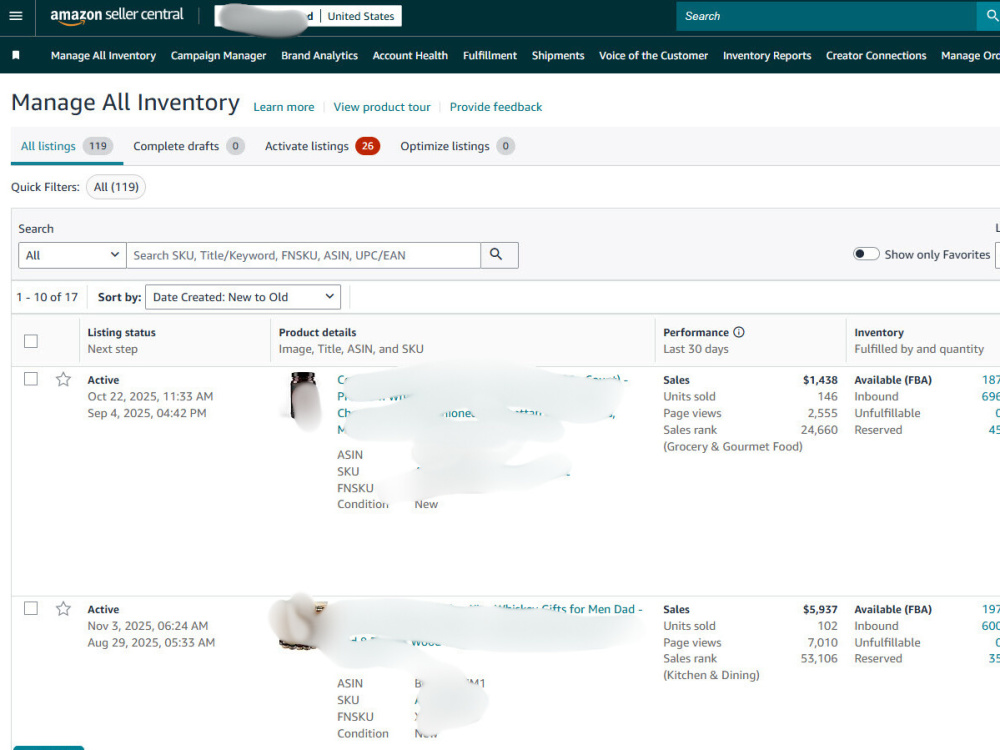Click the Performance info icon
This screenshot has width=1000, height=750.
click(739, 332)
